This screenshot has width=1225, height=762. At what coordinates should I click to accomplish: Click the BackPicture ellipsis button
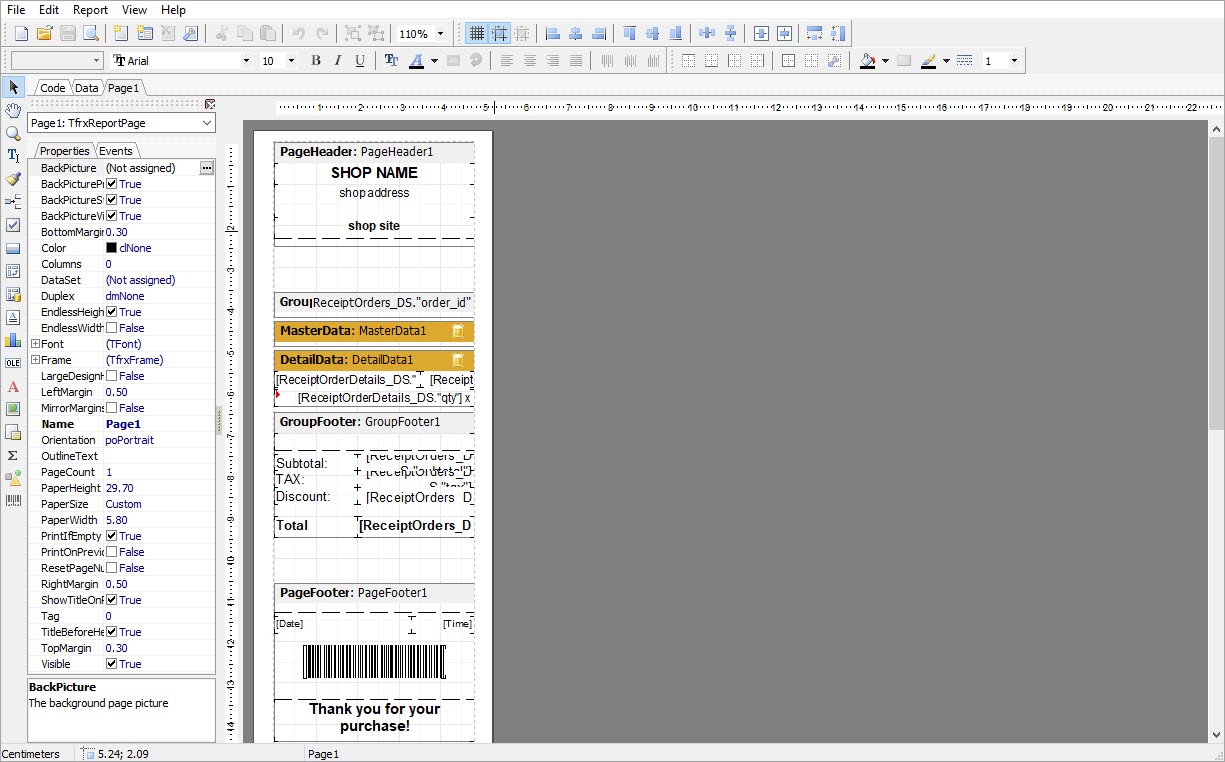coord(207,168)
